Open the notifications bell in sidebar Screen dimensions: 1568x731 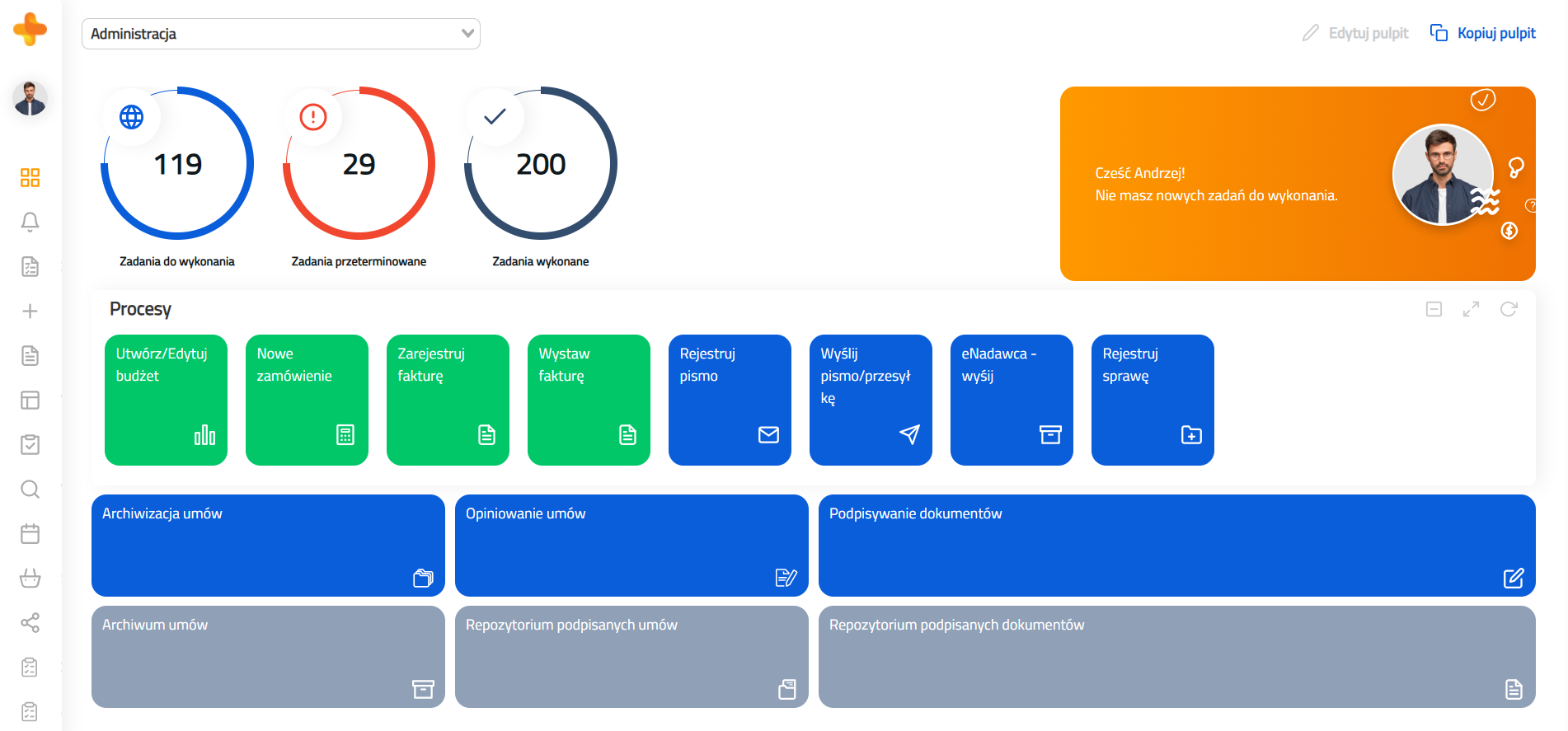tap(30, 222)
